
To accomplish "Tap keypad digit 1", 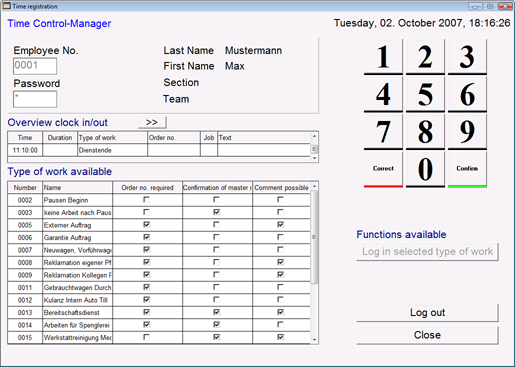I will click(x=383, y=57).
